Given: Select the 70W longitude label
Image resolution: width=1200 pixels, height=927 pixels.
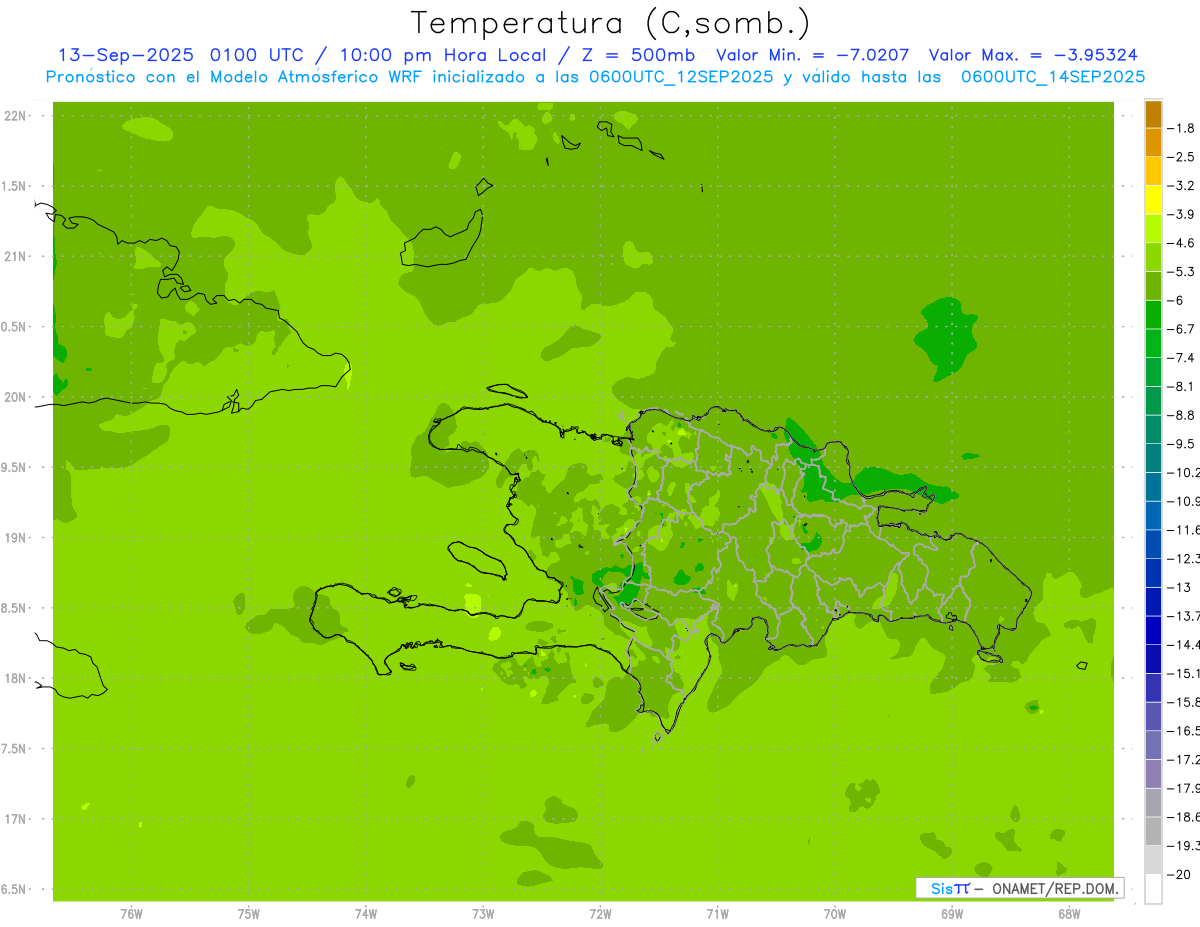Looking at the screenshot, I should click(x=835, y=914).
